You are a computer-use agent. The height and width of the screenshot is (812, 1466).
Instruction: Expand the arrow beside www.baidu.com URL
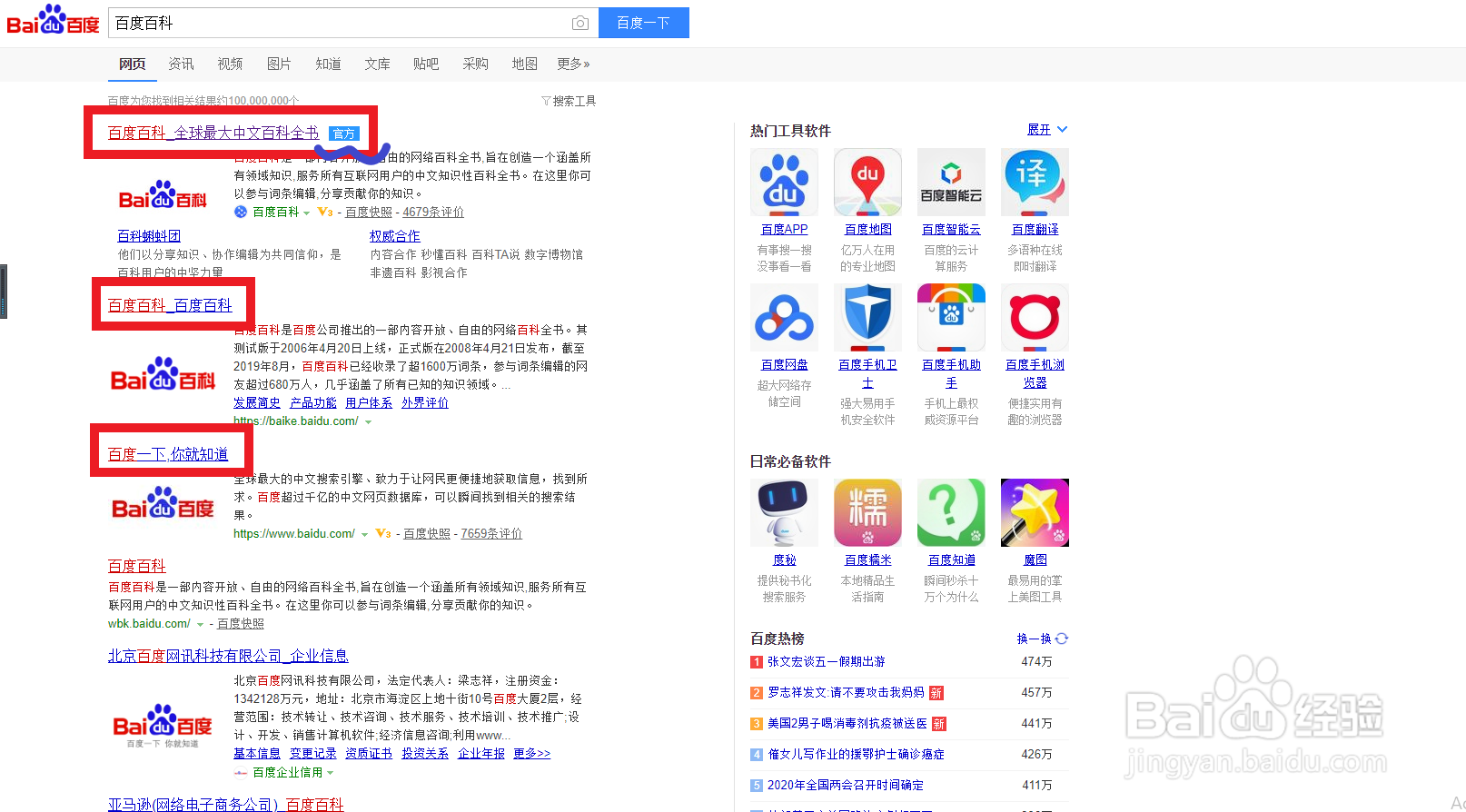click(364, 534)
